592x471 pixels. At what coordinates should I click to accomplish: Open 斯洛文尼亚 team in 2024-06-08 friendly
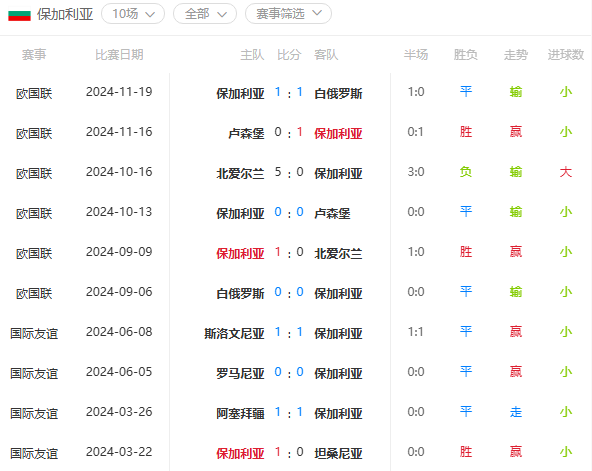point(234,334)
